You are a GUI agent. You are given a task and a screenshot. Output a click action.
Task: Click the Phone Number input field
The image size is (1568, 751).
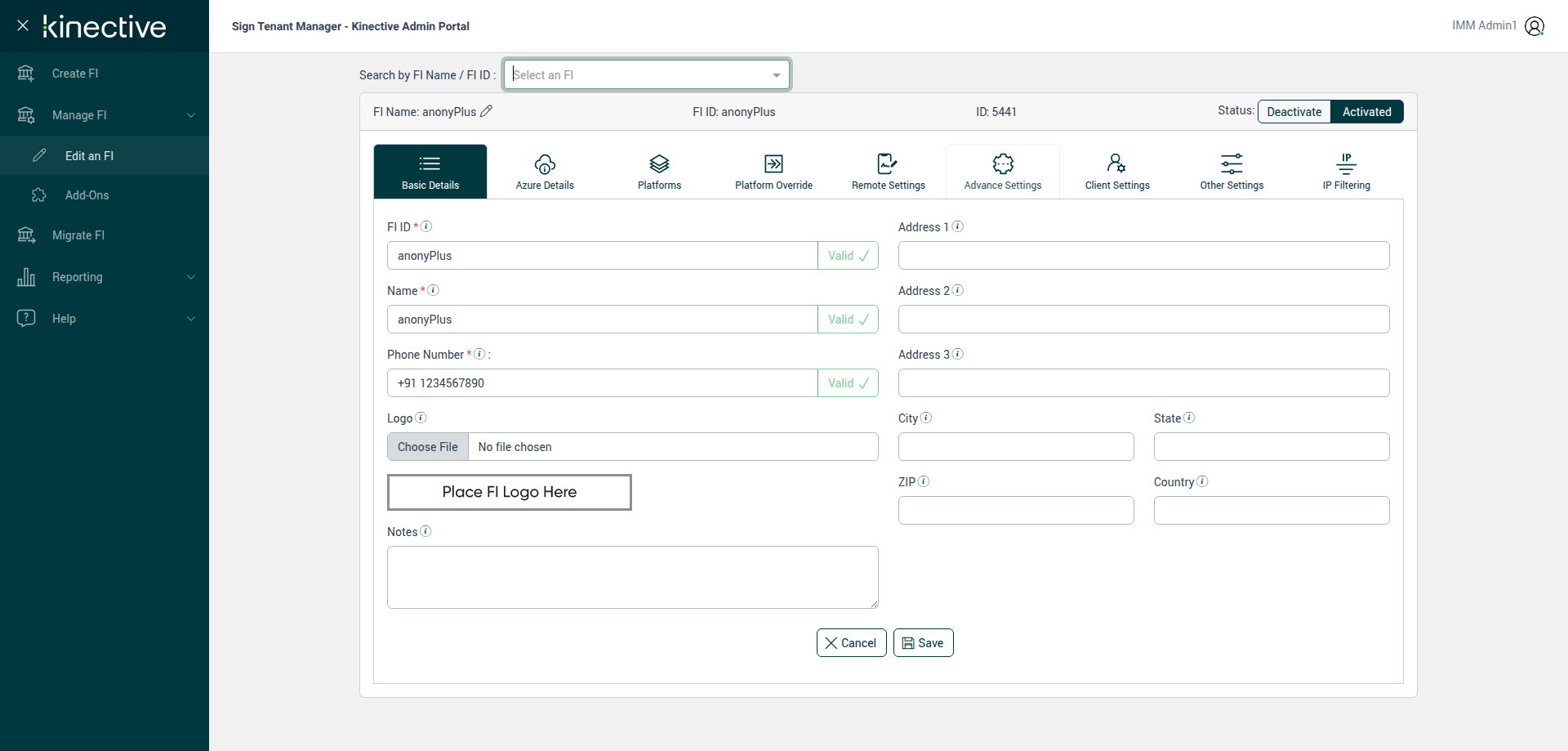click(x=603, y=383)
